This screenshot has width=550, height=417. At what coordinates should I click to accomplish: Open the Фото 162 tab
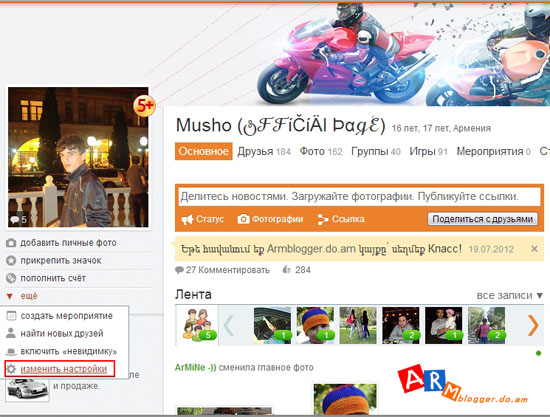(x=321, y=152)
